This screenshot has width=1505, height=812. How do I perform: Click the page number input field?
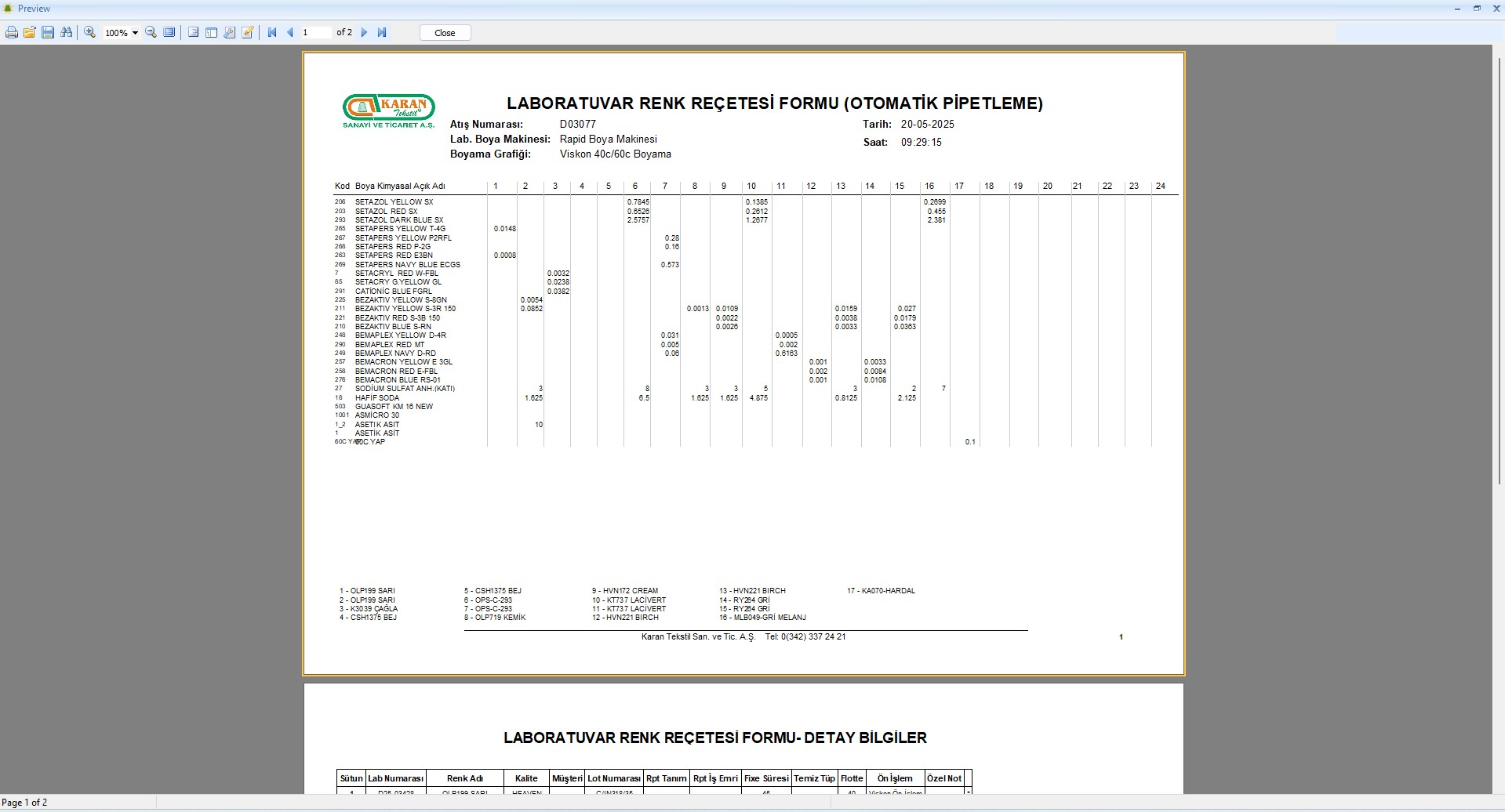(315, 33)
